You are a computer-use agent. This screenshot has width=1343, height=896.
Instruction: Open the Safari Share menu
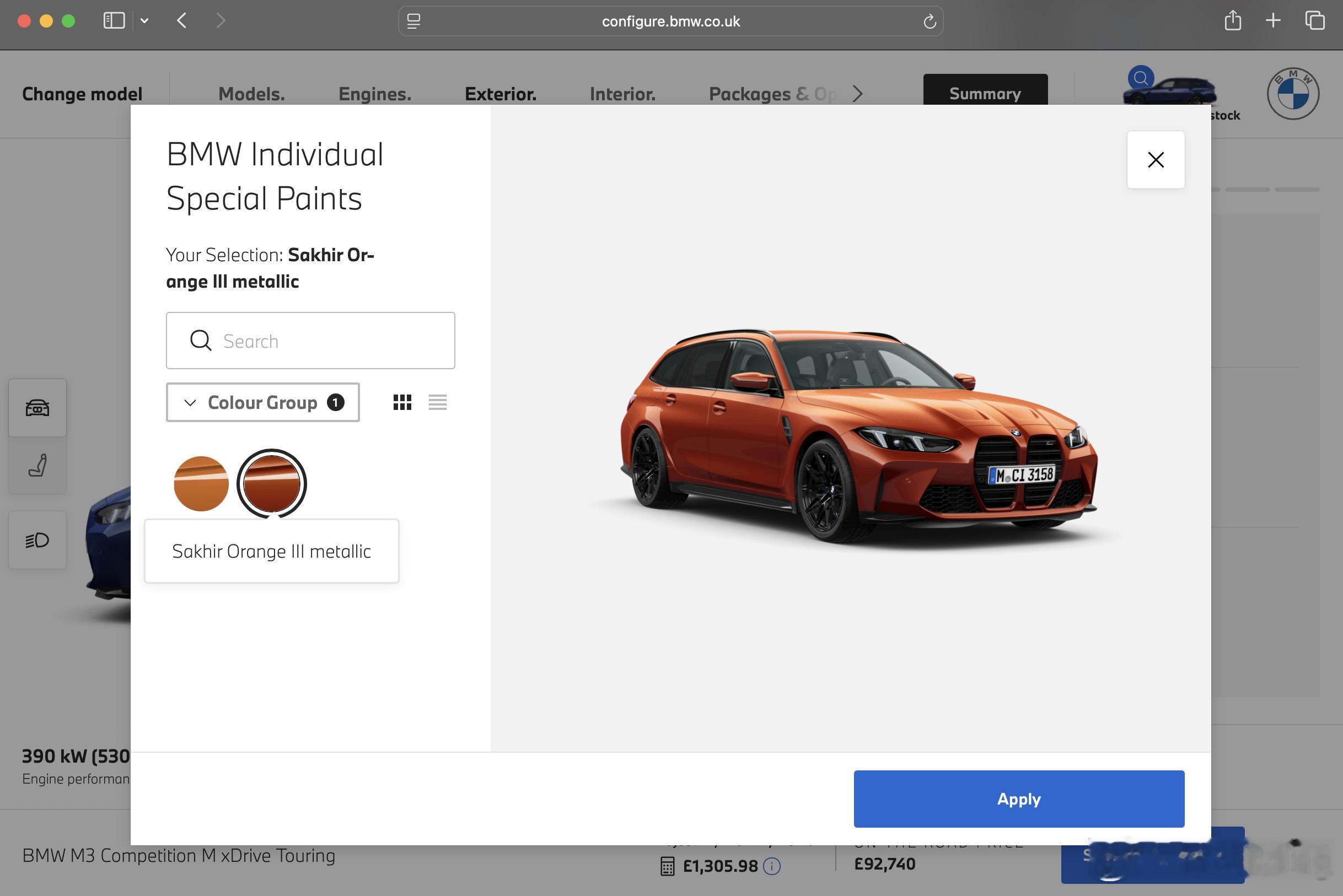1233,20
